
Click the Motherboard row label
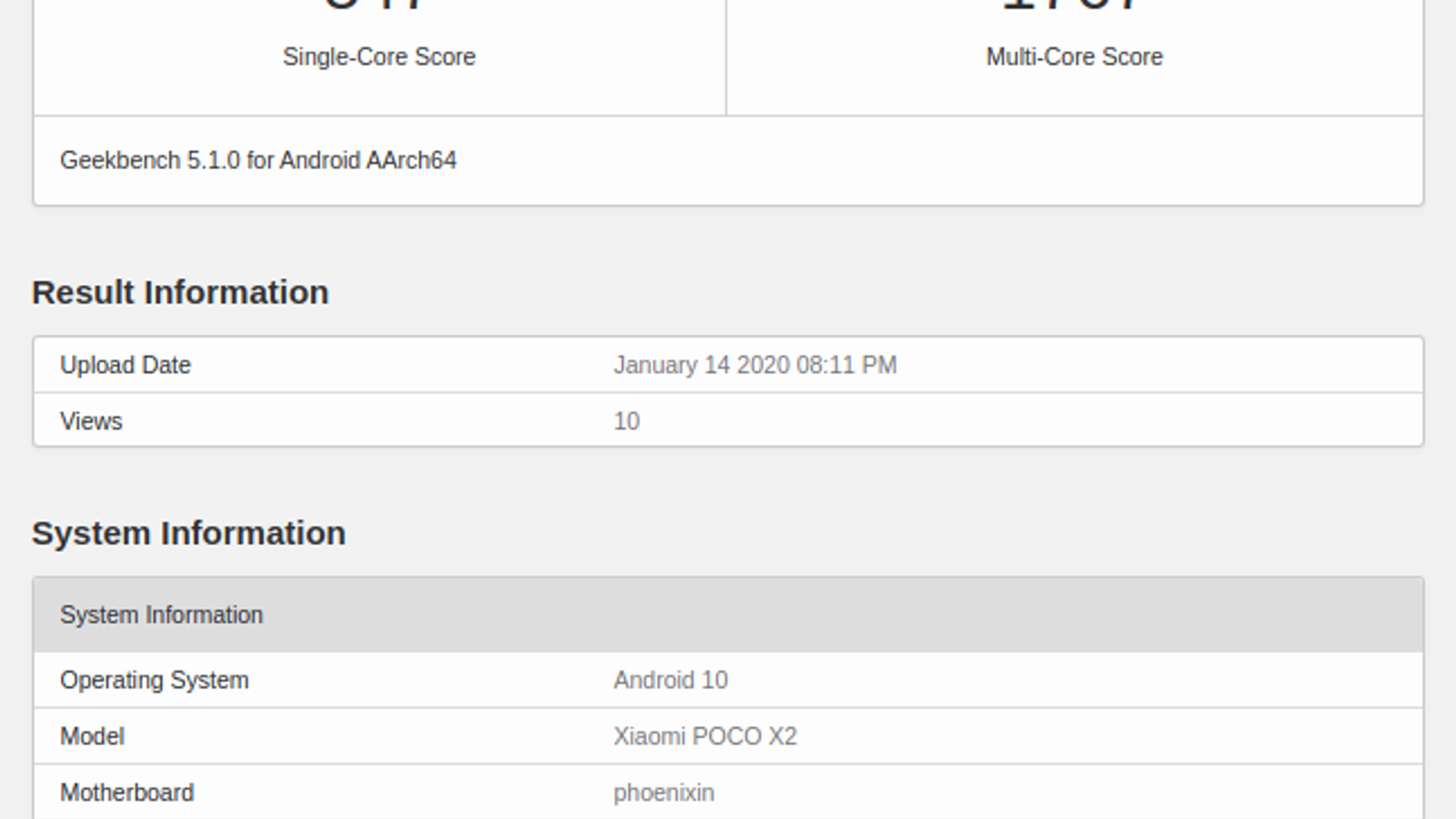coord(126,793)
